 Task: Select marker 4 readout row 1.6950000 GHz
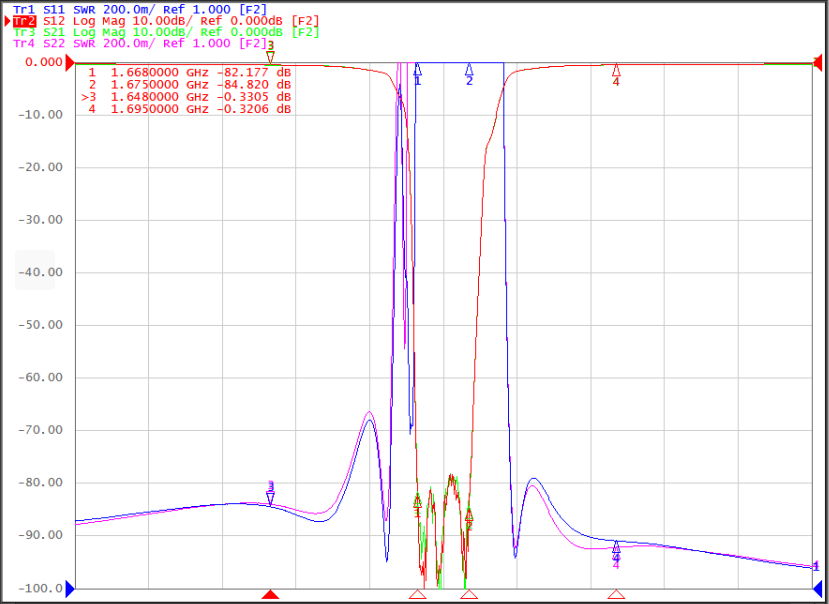189,109
